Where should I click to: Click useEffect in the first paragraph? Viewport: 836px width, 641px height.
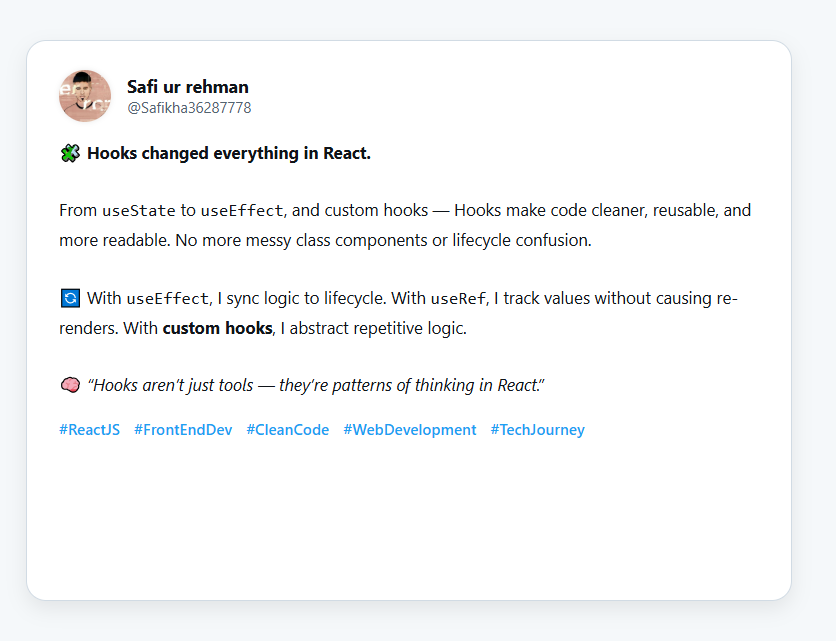click(242, 211)
